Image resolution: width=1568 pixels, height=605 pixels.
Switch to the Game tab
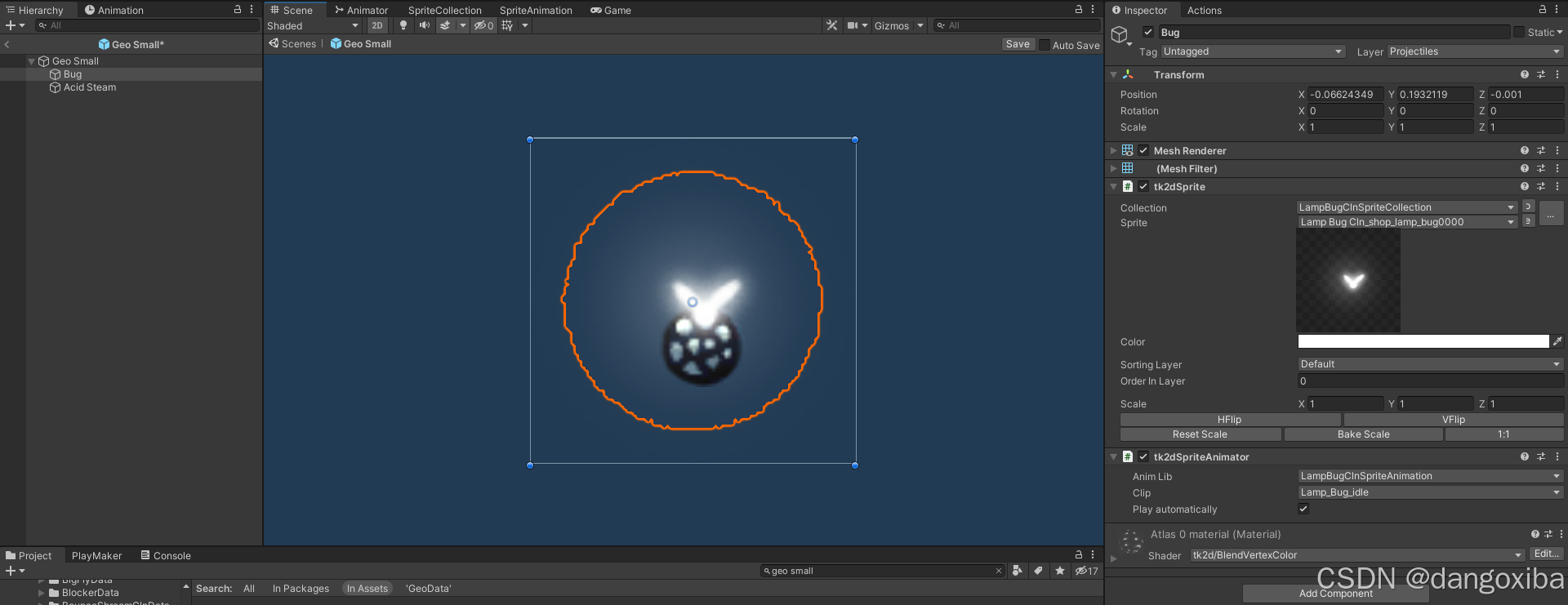[x=611, y=10]
